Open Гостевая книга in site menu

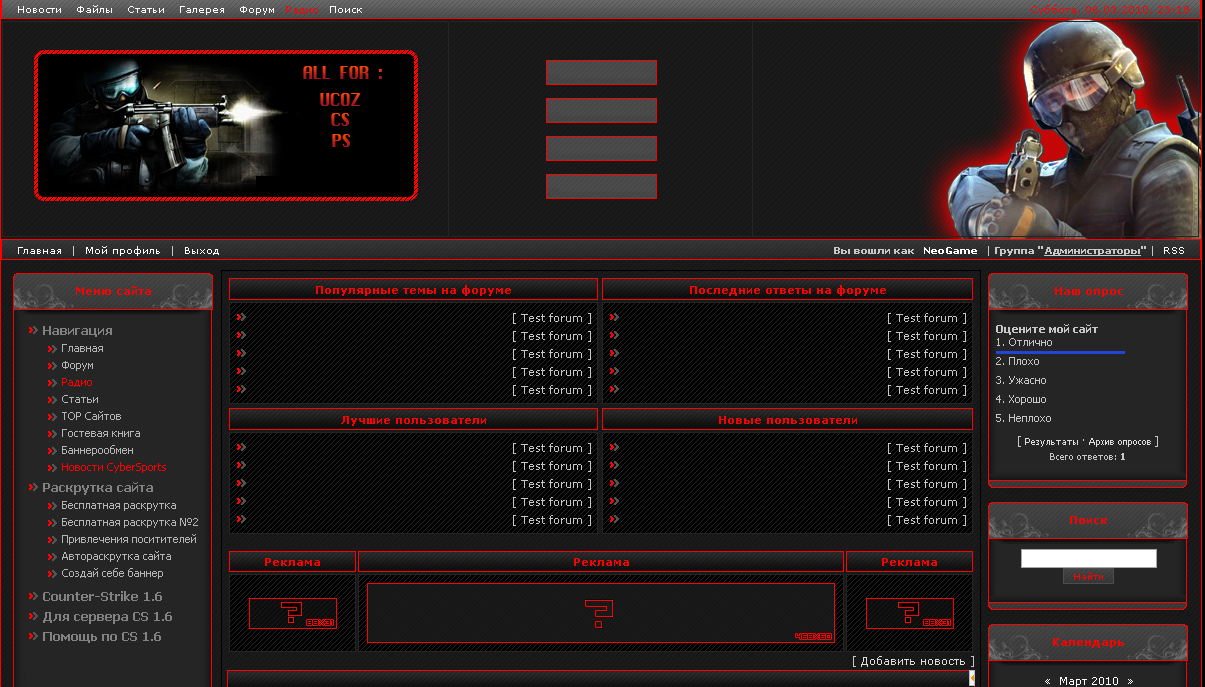(x=100, y=433)
